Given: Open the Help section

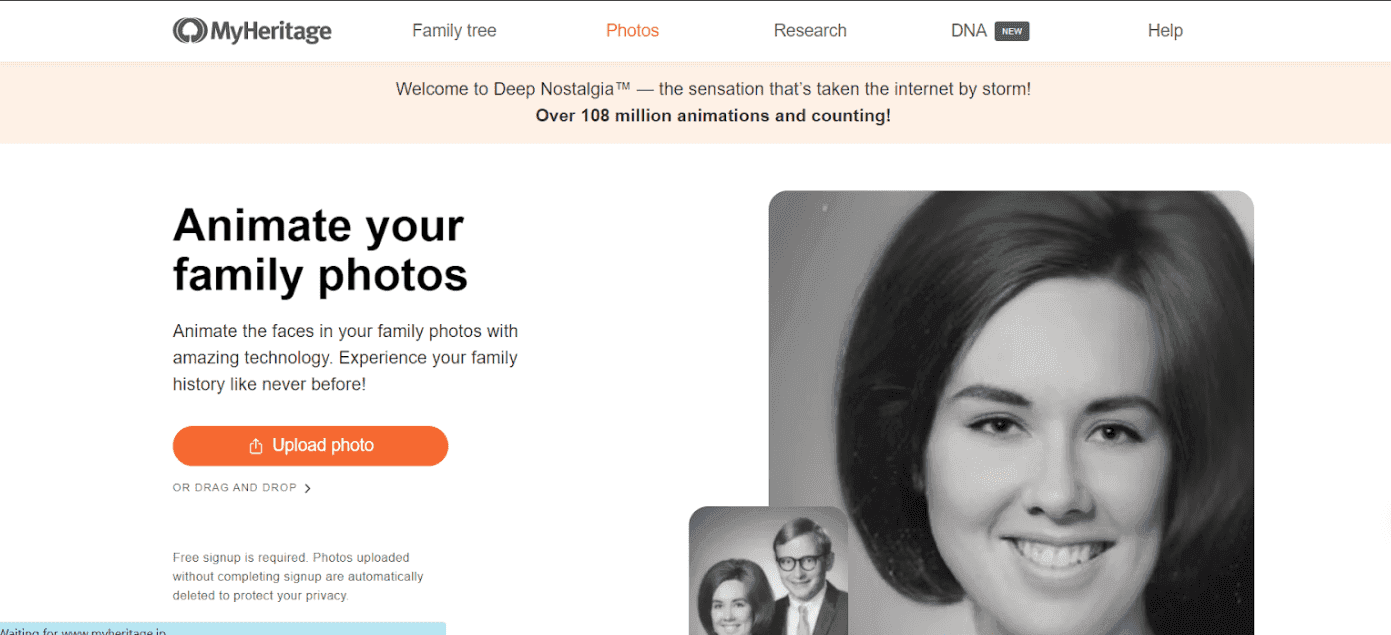Looking at the screenshot, I should [1165, 30].
